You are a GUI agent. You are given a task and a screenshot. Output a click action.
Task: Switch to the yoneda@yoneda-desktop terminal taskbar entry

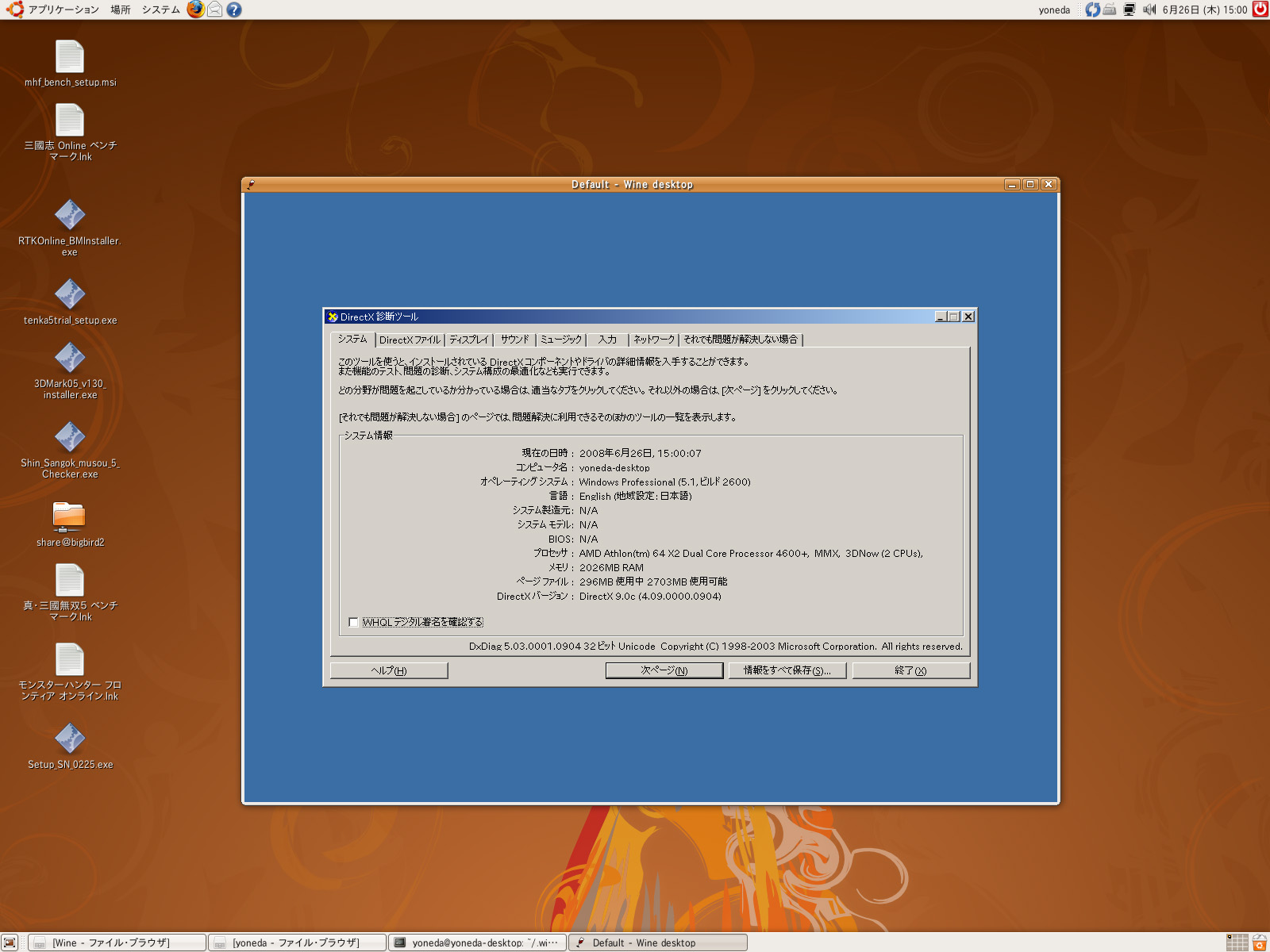coord(478,942)
